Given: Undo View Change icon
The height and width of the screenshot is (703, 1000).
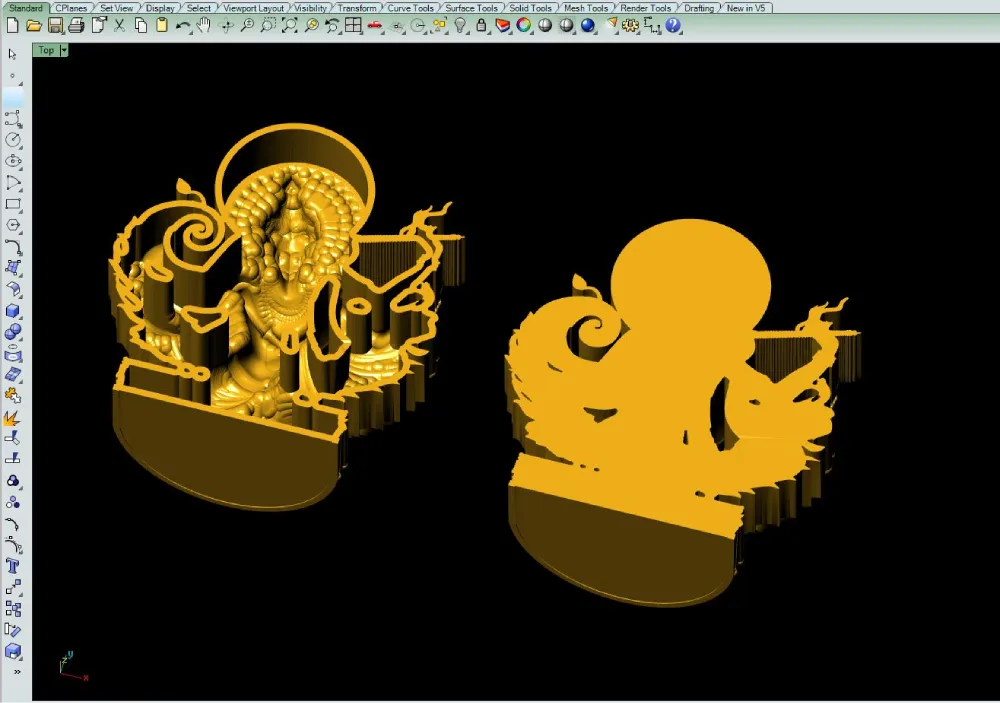Looking at the screenshot, I should click(332, 26).
